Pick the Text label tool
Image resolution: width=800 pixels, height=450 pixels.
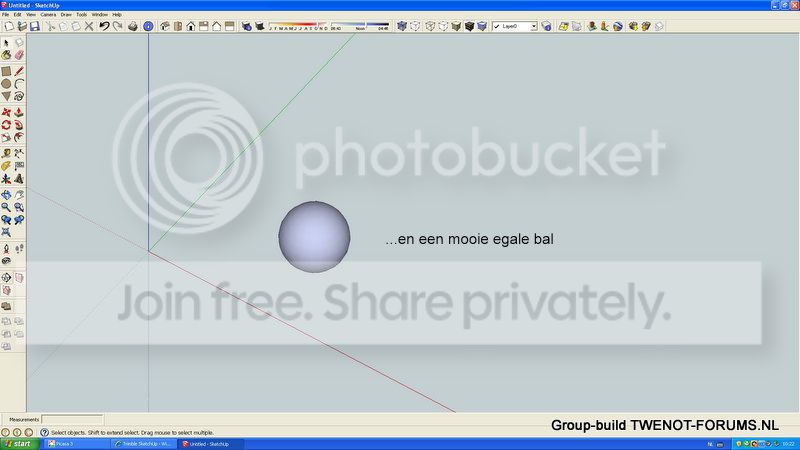pos(19,166)
